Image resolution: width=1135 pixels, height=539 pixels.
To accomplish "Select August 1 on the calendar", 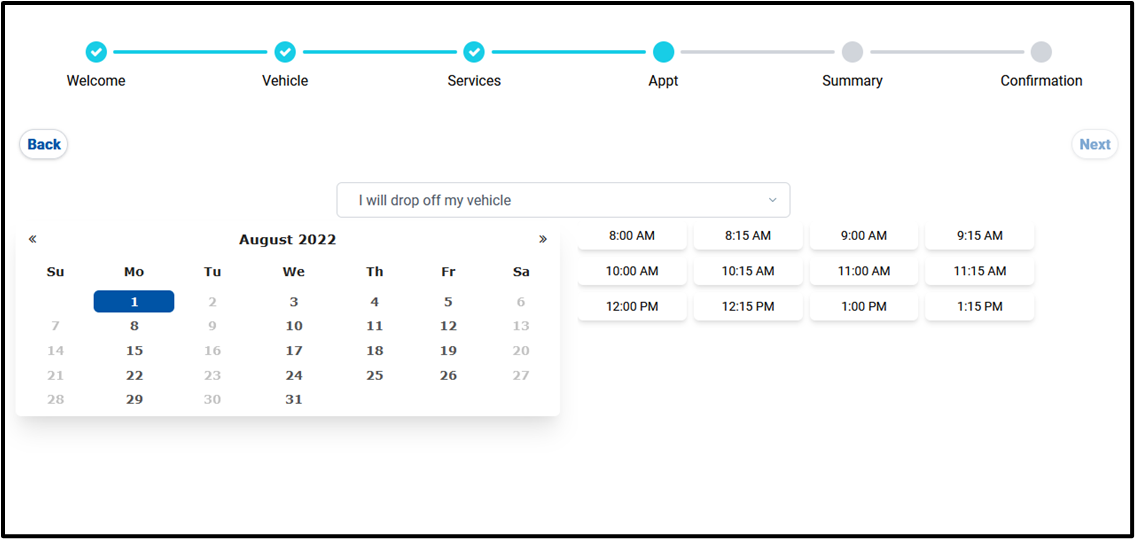I will coord(134,302).
